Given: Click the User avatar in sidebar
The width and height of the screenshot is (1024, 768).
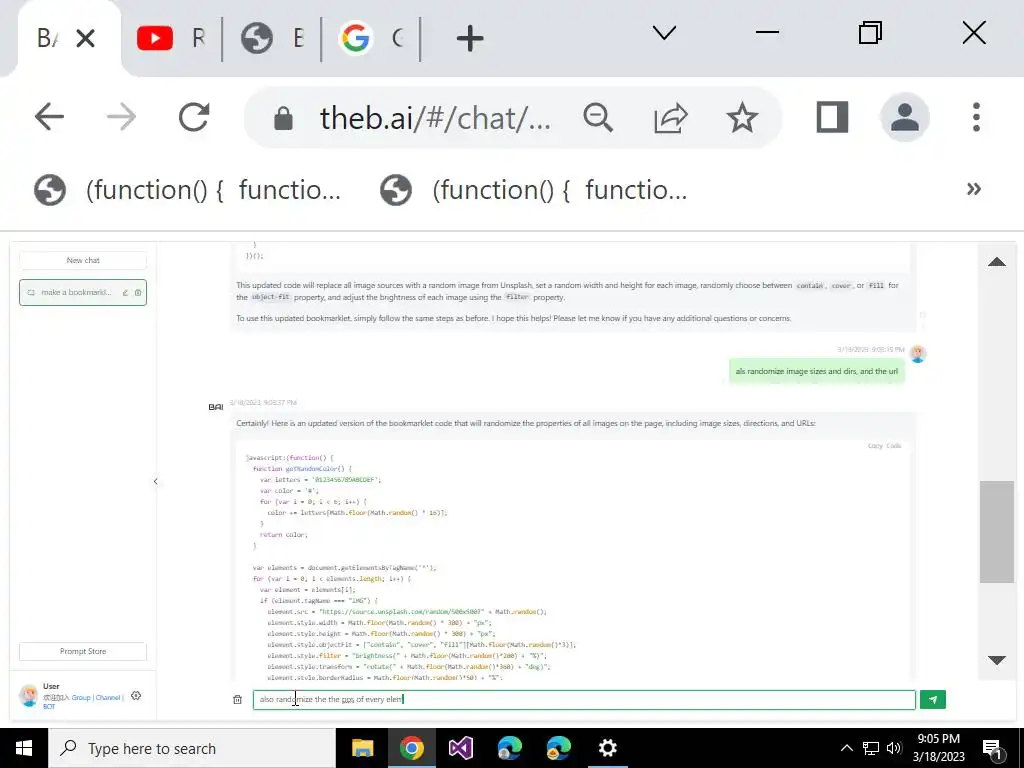Looking at the screenshot, I should point(29,696).
